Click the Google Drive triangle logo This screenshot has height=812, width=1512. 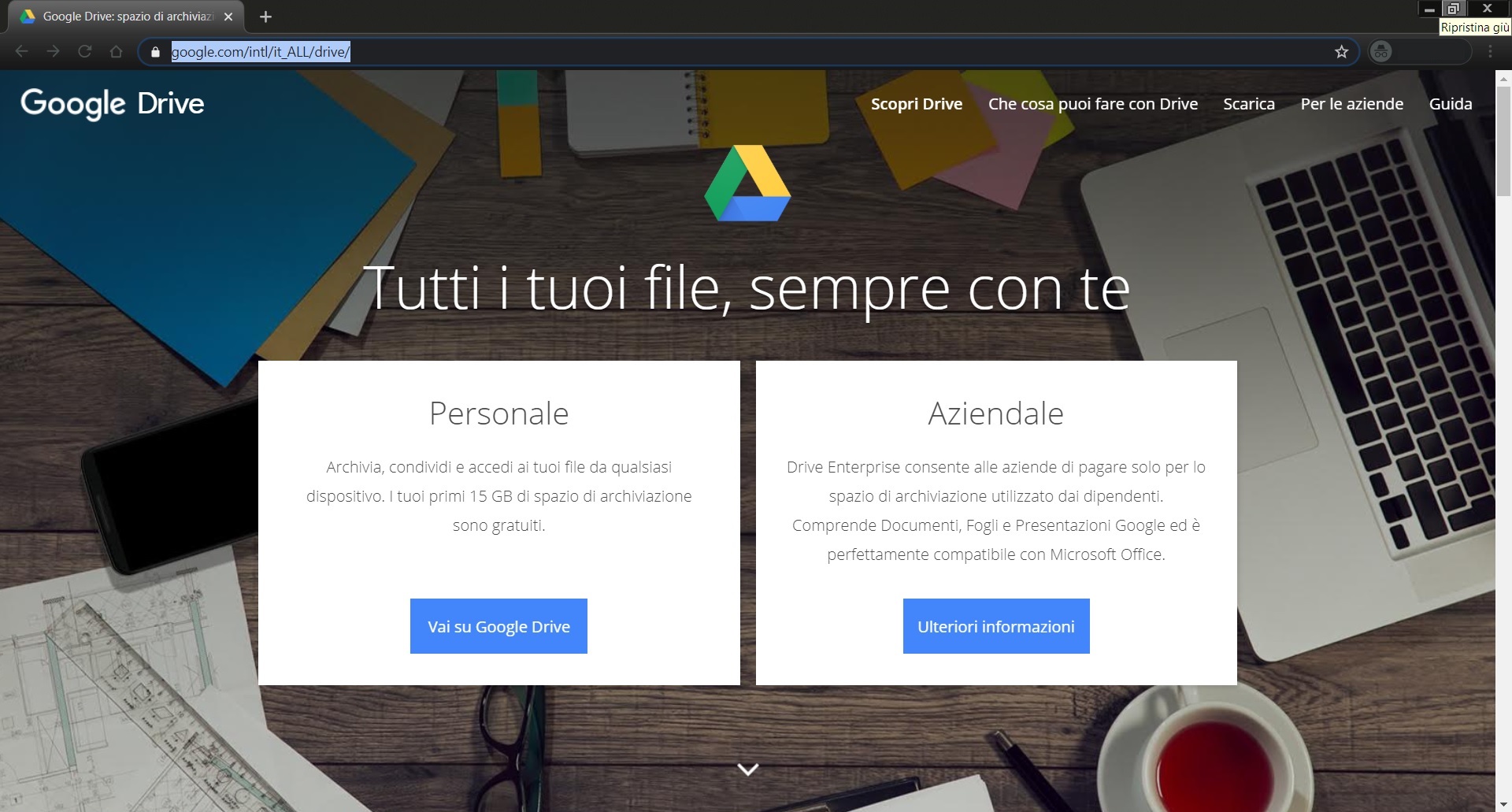pos(747,183)
